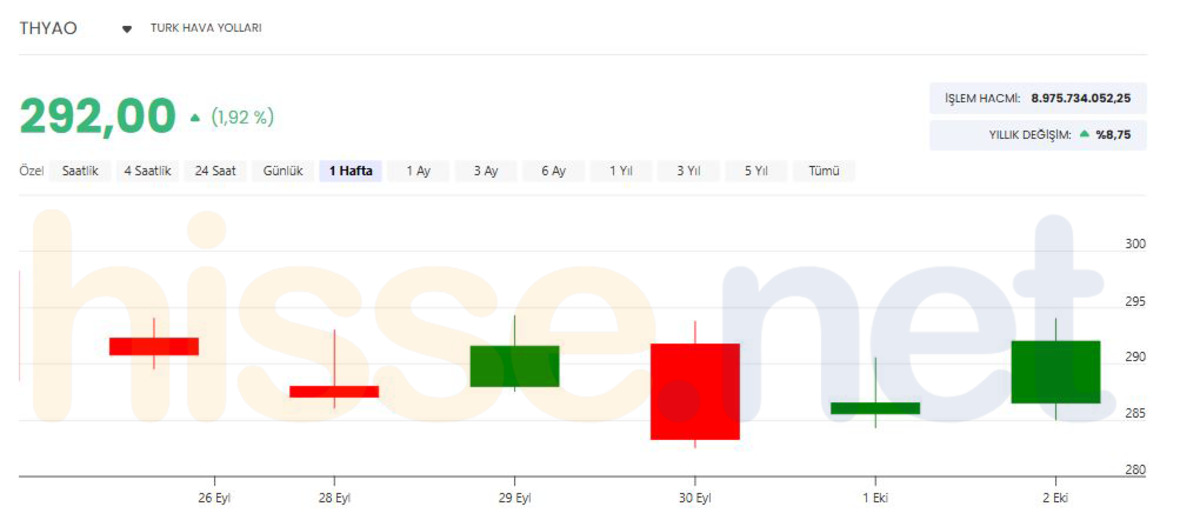Image resolution: width=1200 pixels, height=520 pixels.
Task: Click the 300 price axis label
Action: 1135,244
